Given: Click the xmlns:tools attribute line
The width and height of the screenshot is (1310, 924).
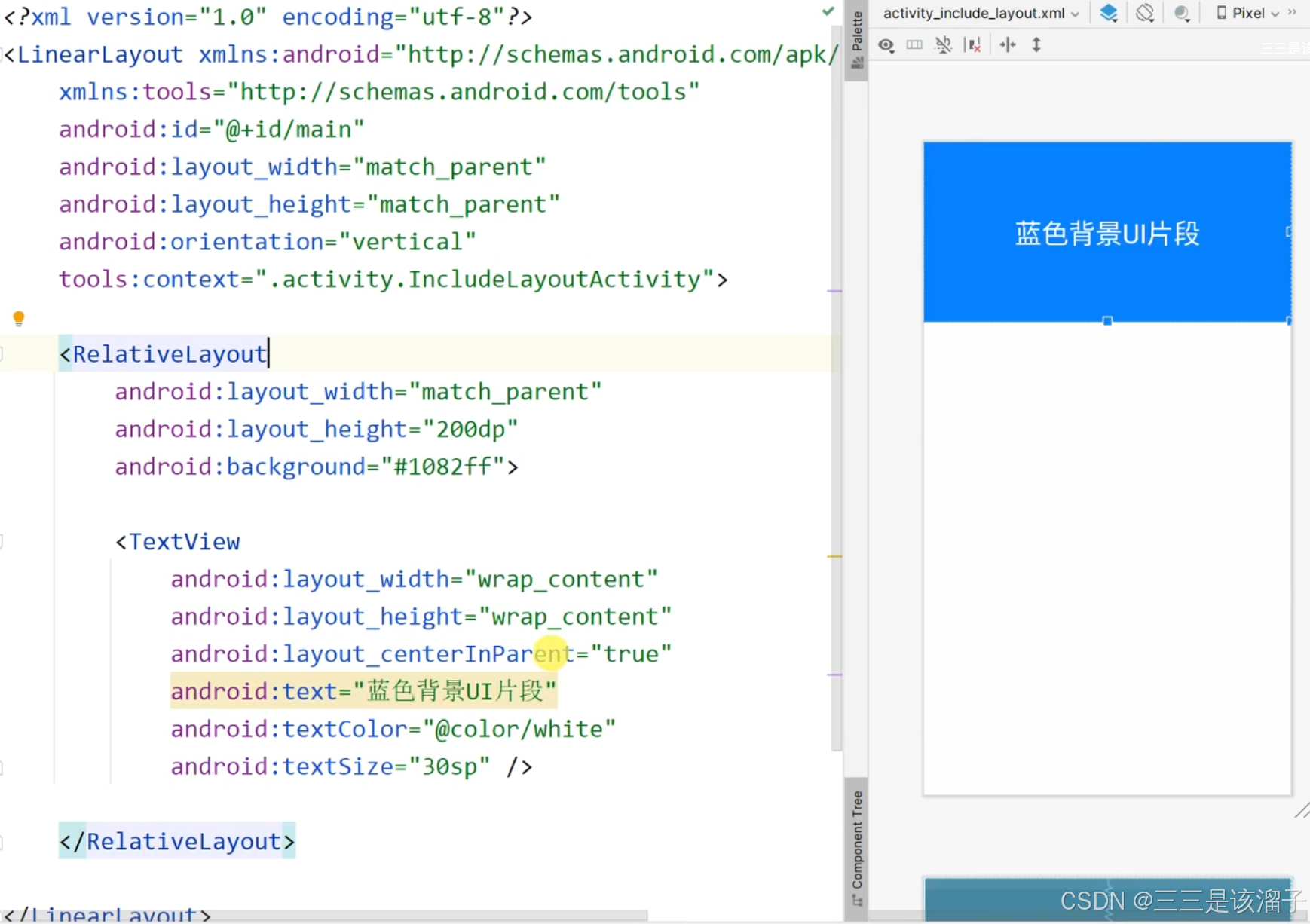Looking at the screenshot, I should 379,91.
